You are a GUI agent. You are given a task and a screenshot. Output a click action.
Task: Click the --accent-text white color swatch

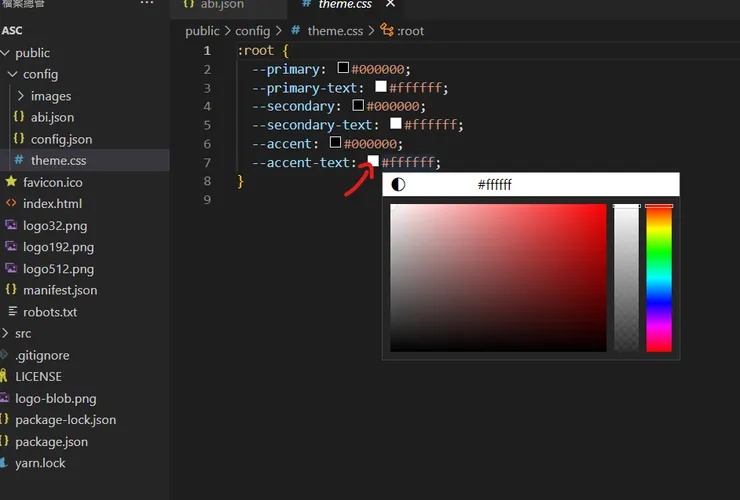[x=373, y=161]
